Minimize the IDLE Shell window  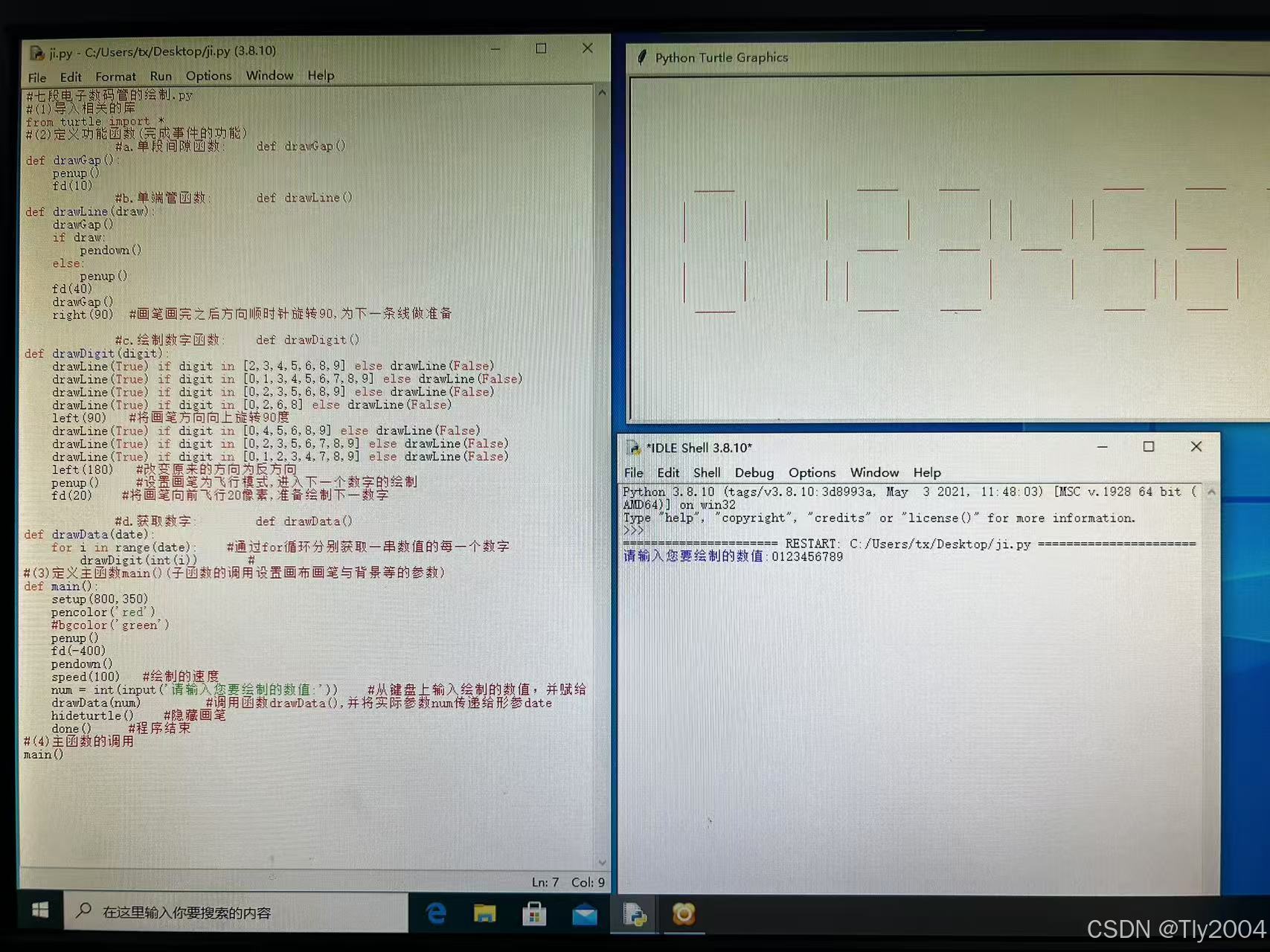pos(1103,447)
